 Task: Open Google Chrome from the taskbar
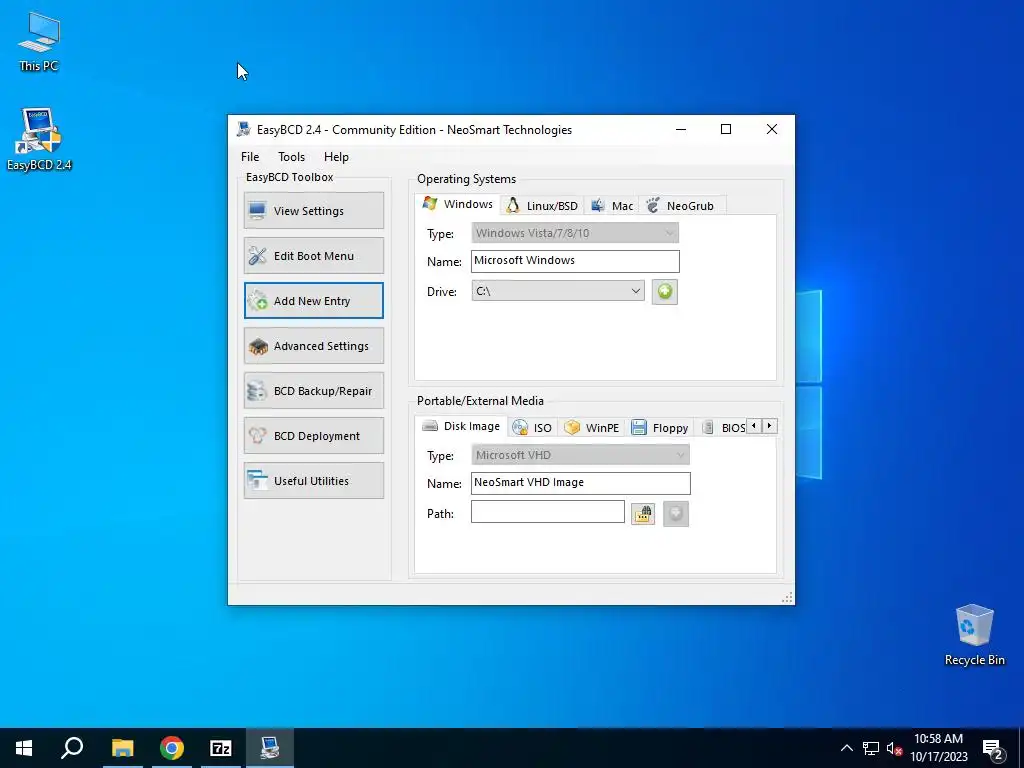(172, 748)
